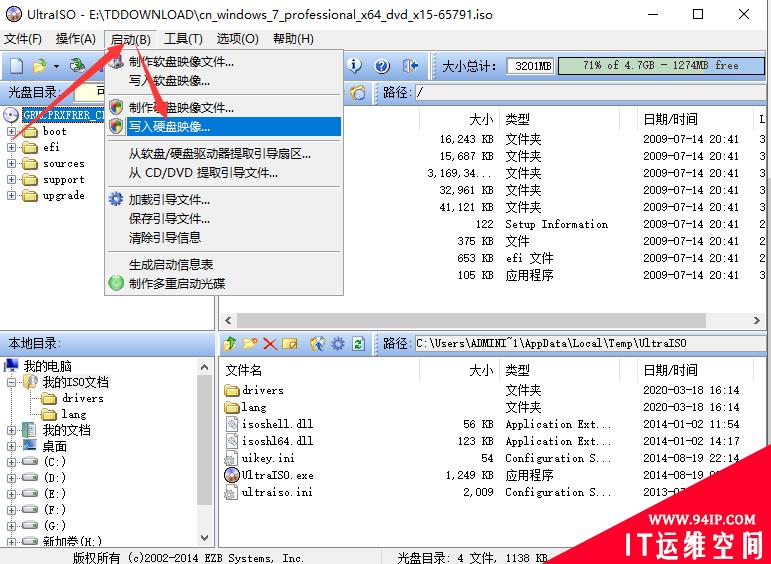Screen dimensions: 771x564
Task: Click the My Computer icon in local tree
Action: 11,365
